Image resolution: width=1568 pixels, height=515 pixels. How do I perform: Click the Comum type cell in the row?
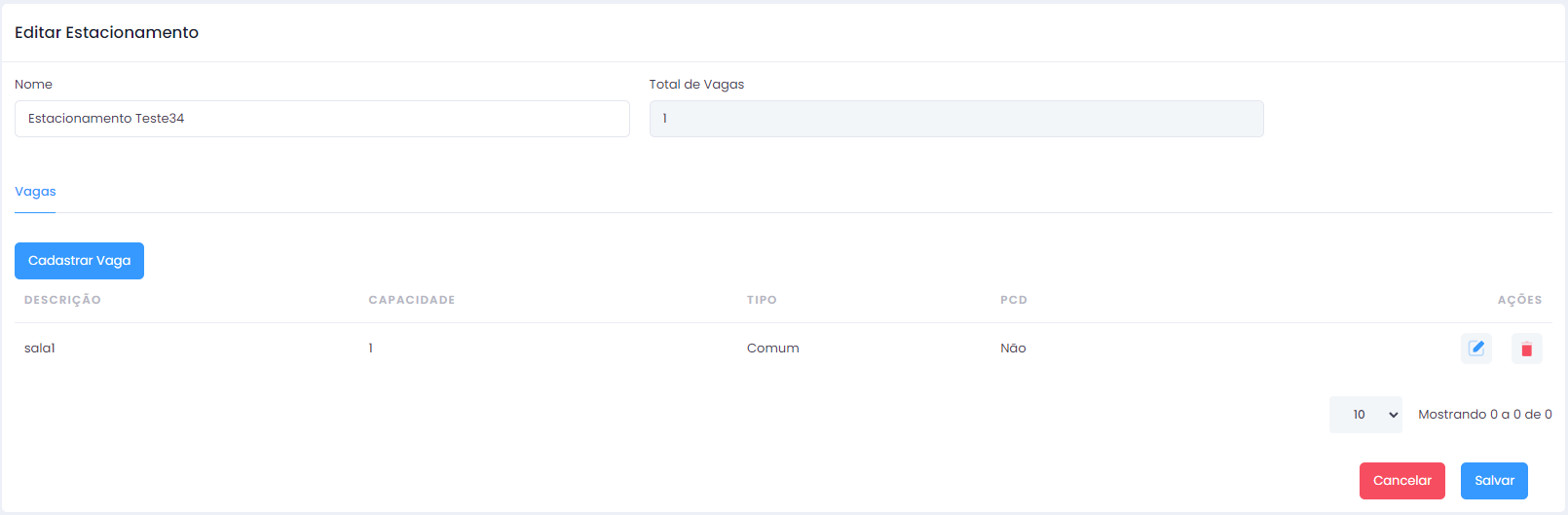coord(773,349)
